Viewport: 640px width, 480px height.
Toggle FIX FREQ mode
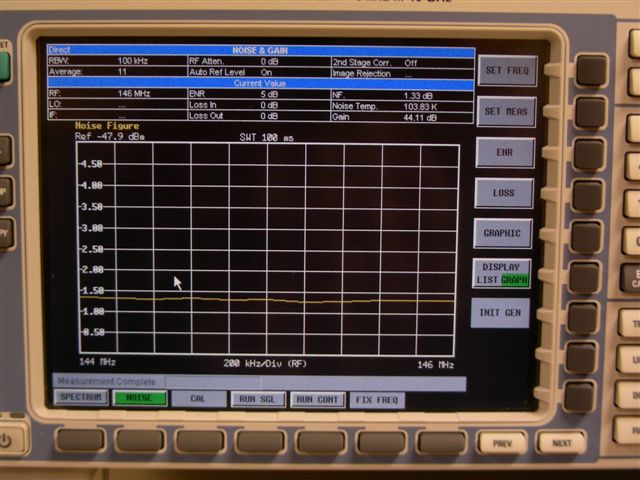[377, 400]
